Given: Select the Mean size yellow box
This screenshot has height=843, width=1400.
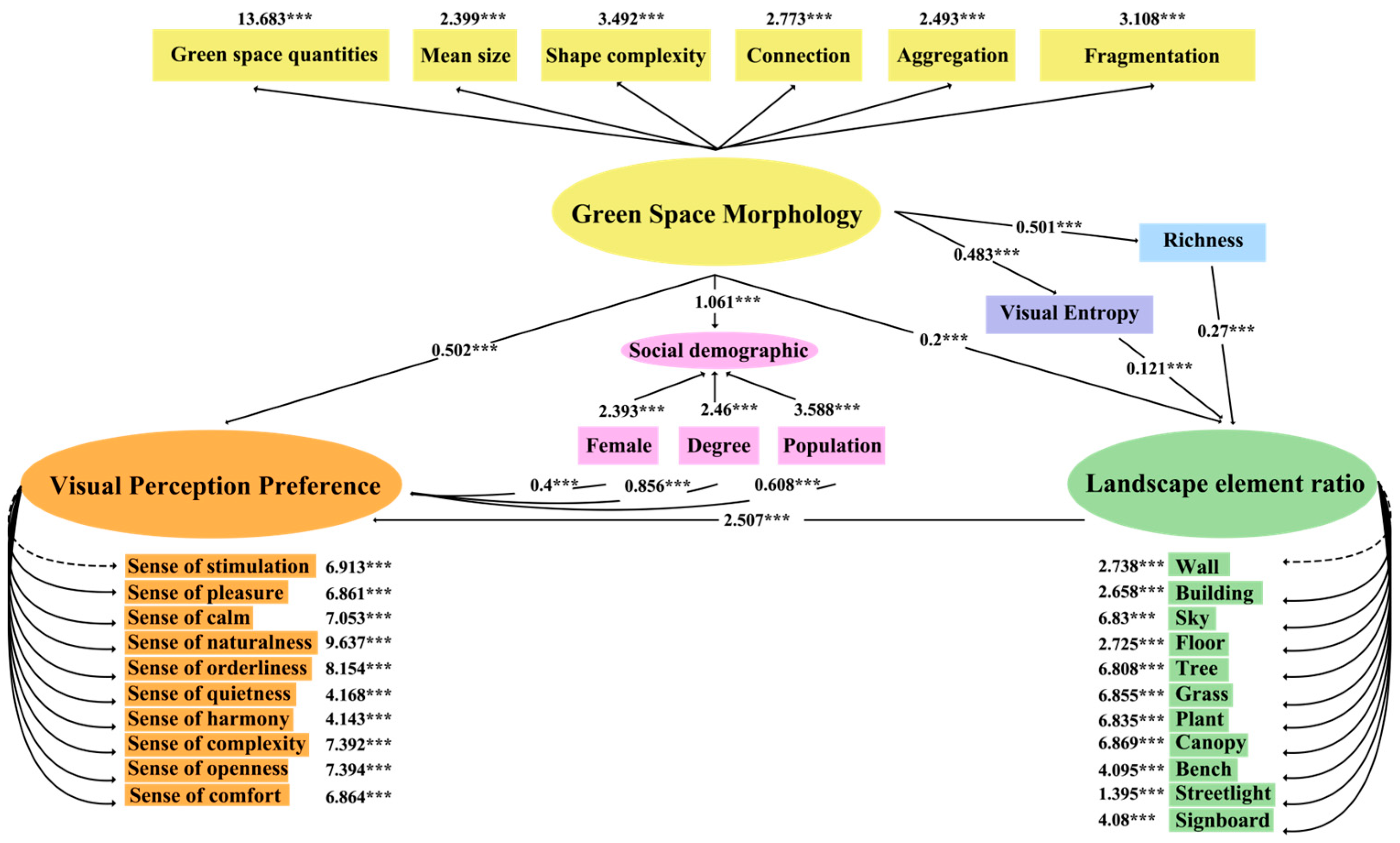Looking at the screenshot, I should tap(465, 55).
